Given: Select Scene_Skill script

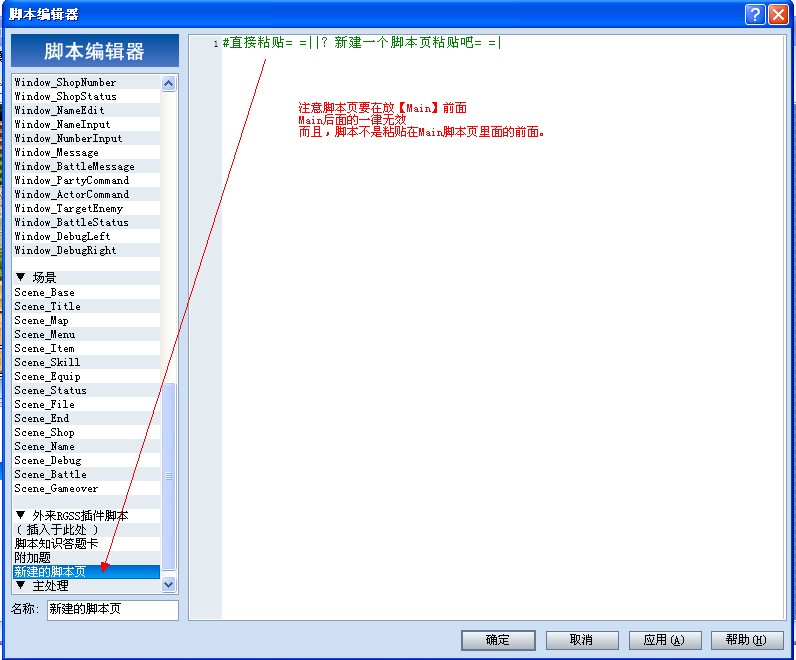Looking at the screenshot, I should pos(86,362).
